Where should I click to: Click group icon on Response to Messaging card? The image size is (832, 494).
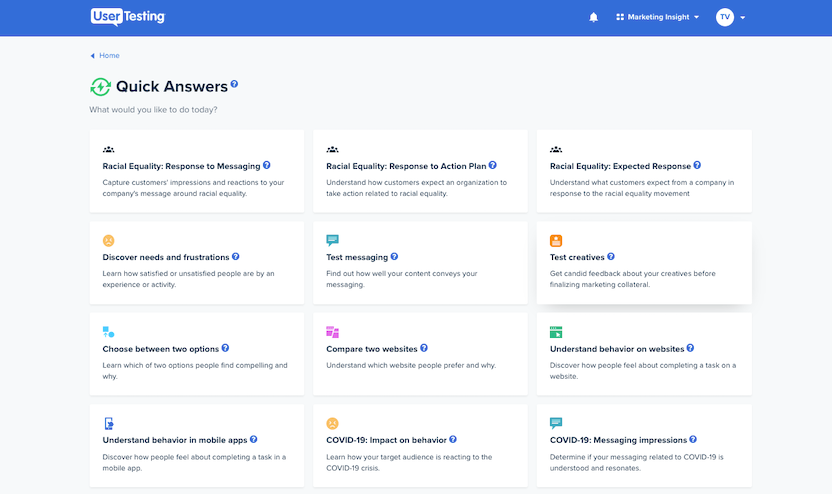click(108, 150)
